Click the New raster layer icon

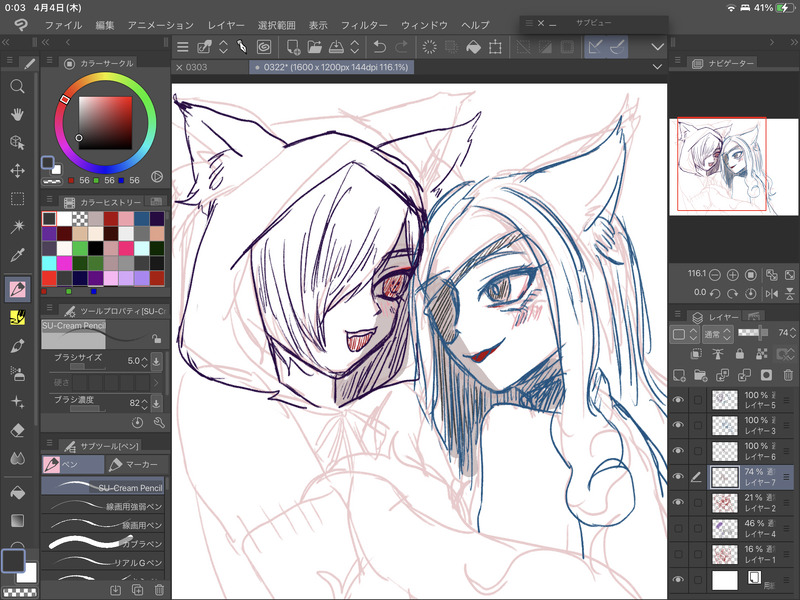click(x=679, y=376)
